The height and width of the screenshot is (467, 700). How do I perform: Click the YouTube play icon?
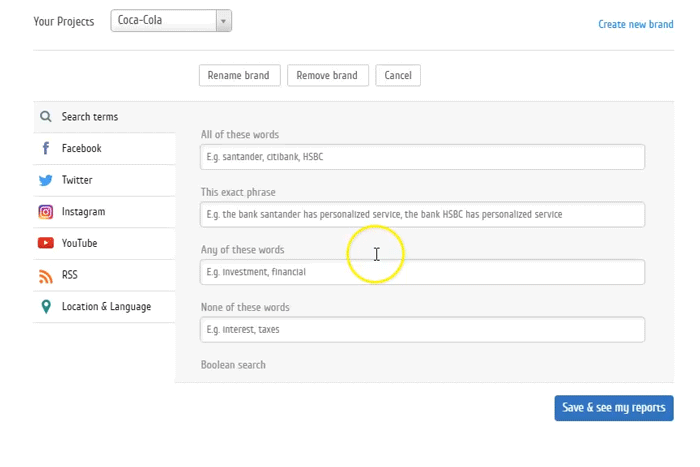pos(46,243)
